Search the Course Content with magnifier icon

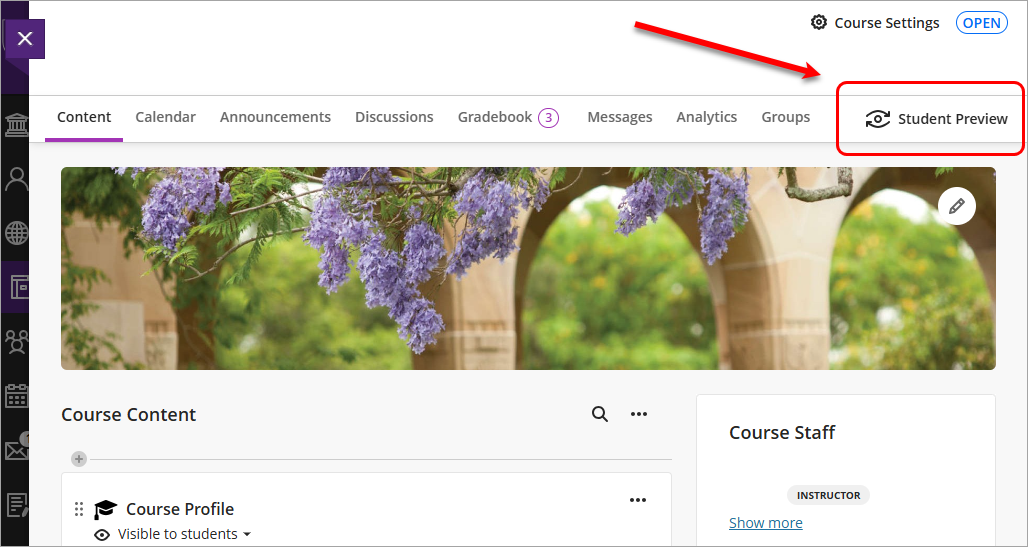click(600, 414)
